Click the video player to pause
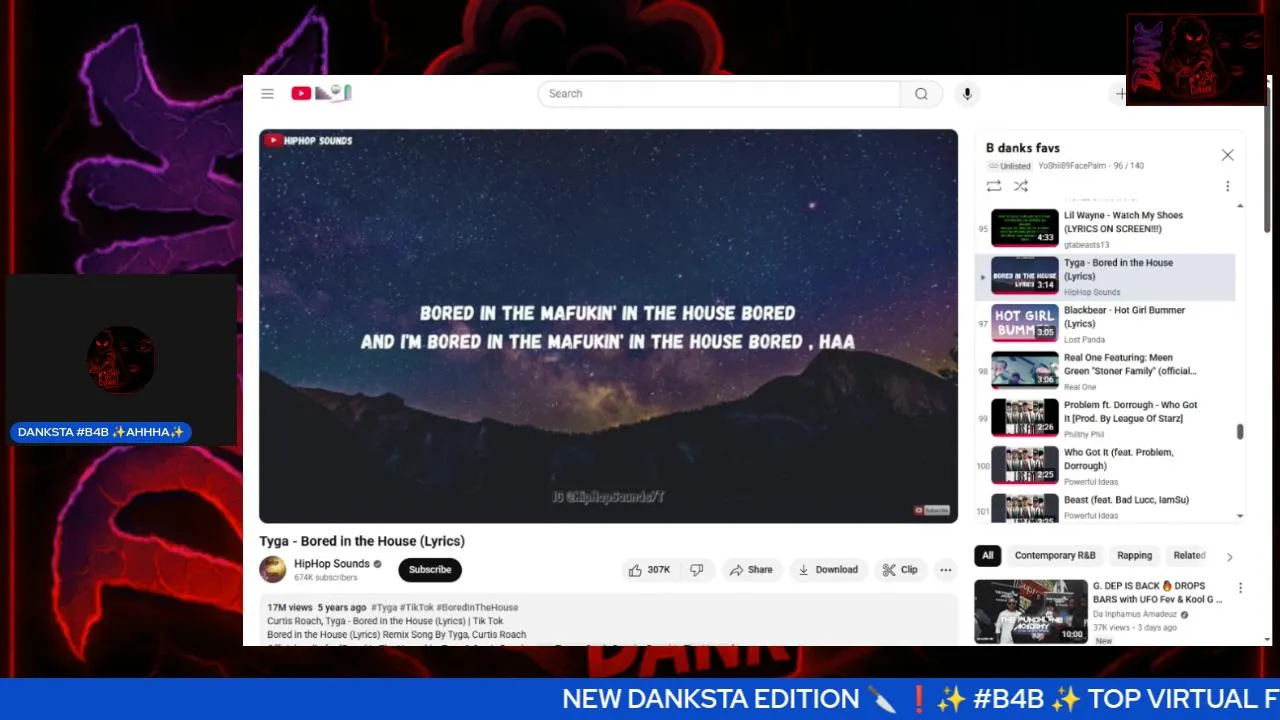The height and width of the screenshot is (720, 1280). tap(608, 326)
